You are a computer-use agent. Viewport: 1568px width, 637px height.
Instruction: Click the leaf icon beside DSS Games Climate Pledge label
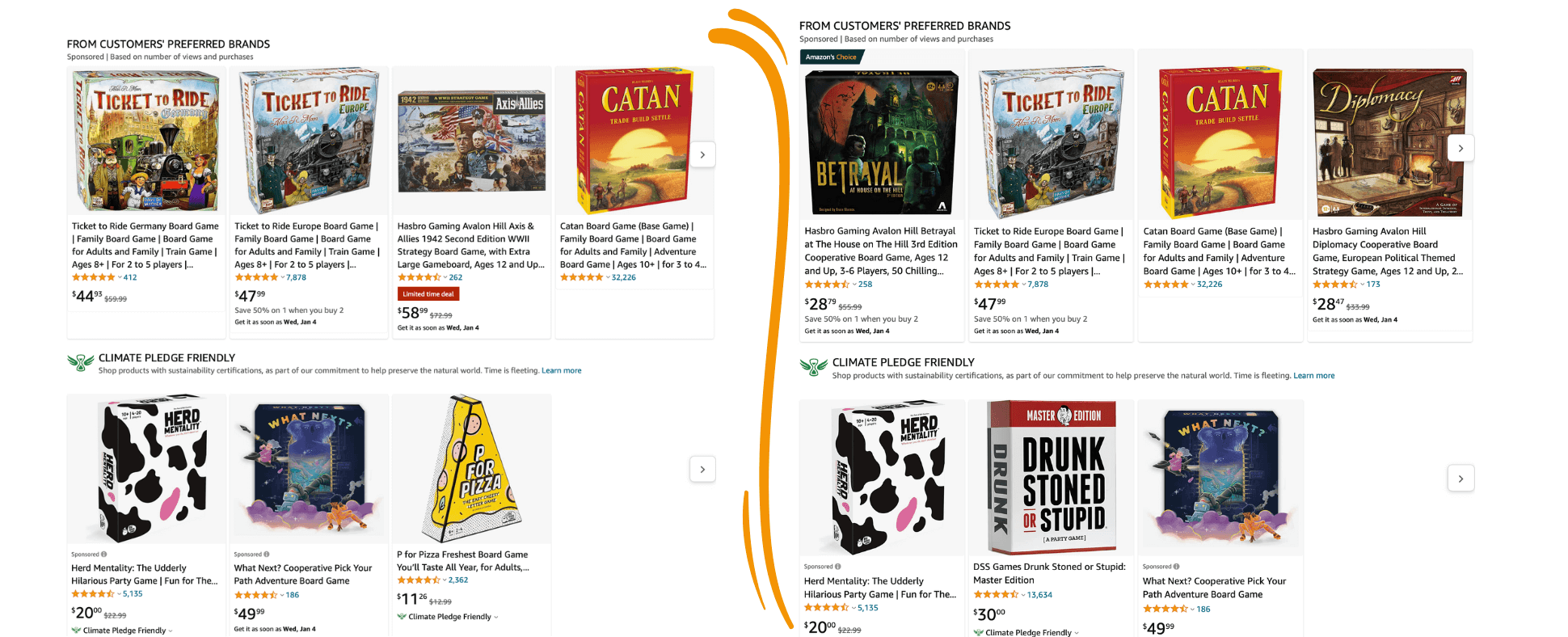coord(979,632)
